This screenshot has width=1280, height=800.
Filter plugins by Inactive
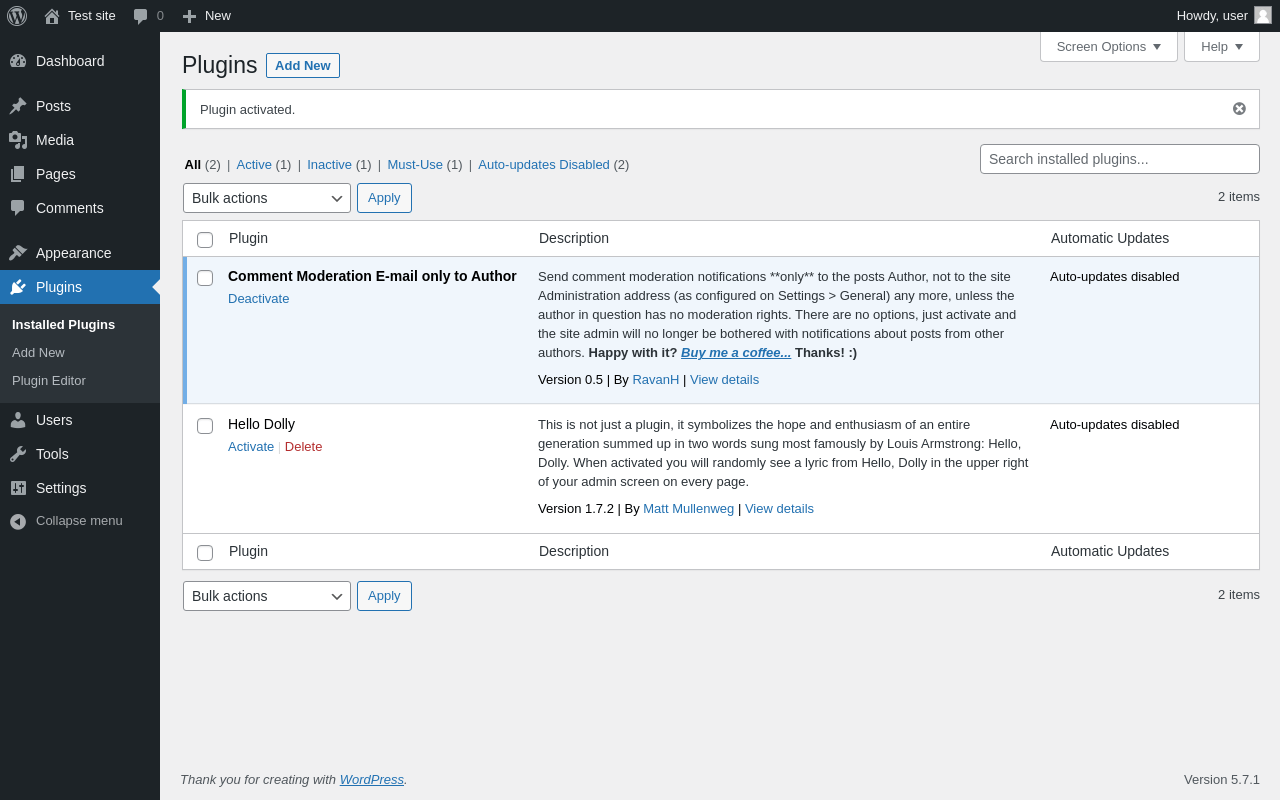click(x=329, y=165)
